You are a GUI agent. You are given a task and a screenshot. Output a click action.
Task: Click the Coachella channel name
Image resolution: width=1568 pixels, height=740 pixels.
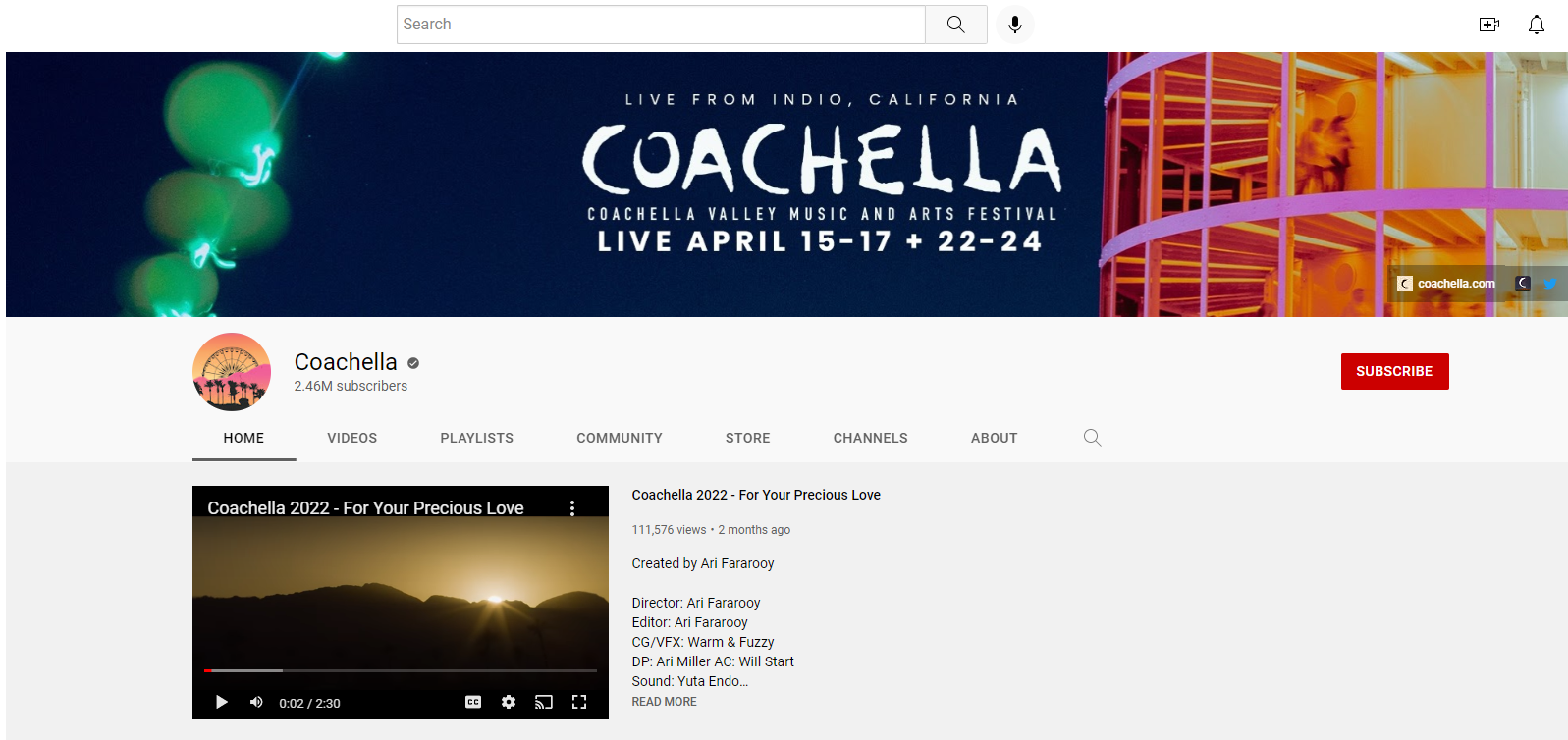click(x=346, y=362)
